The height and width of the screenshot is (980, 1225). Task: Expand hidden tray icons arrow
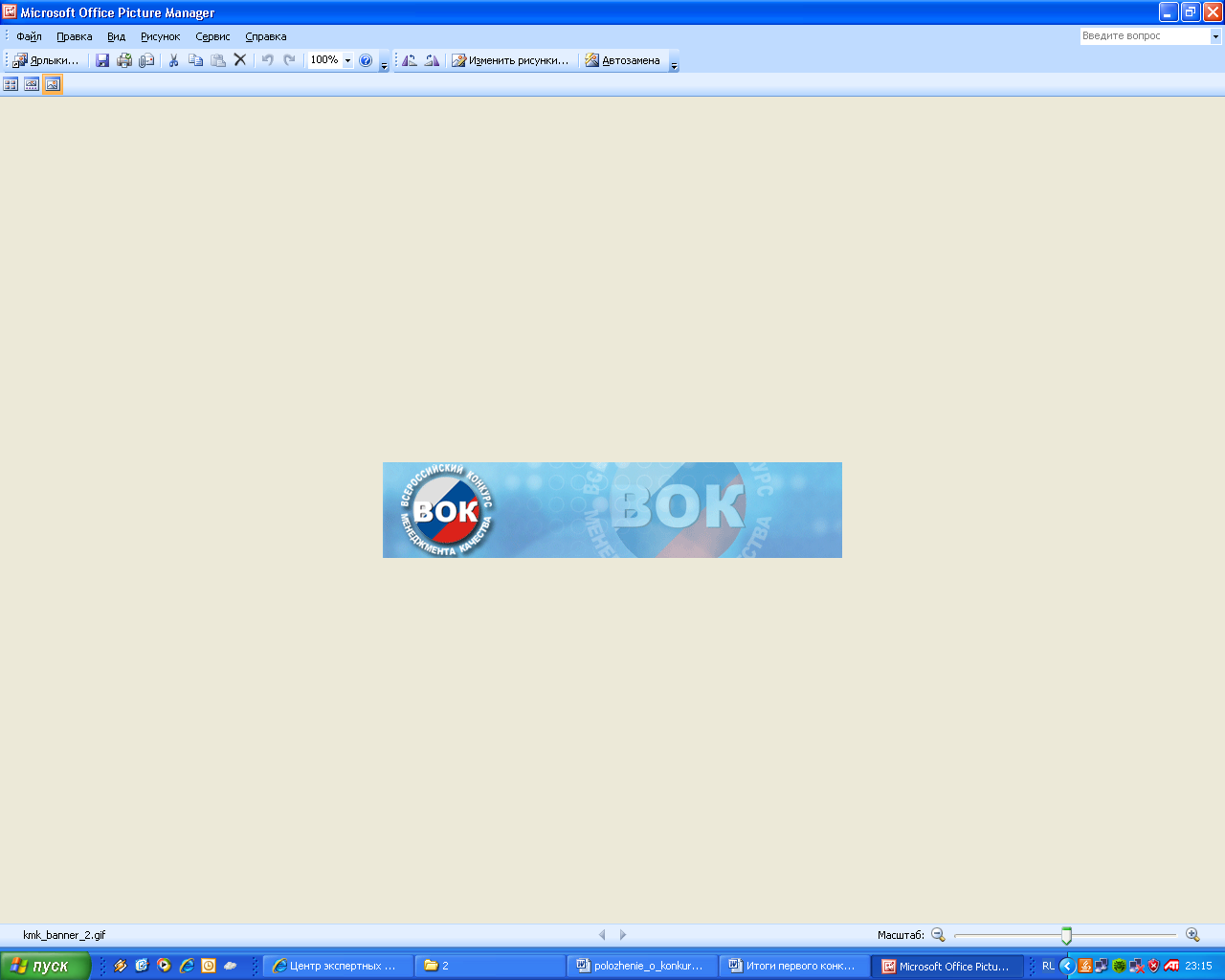(x=1067, y=966)
